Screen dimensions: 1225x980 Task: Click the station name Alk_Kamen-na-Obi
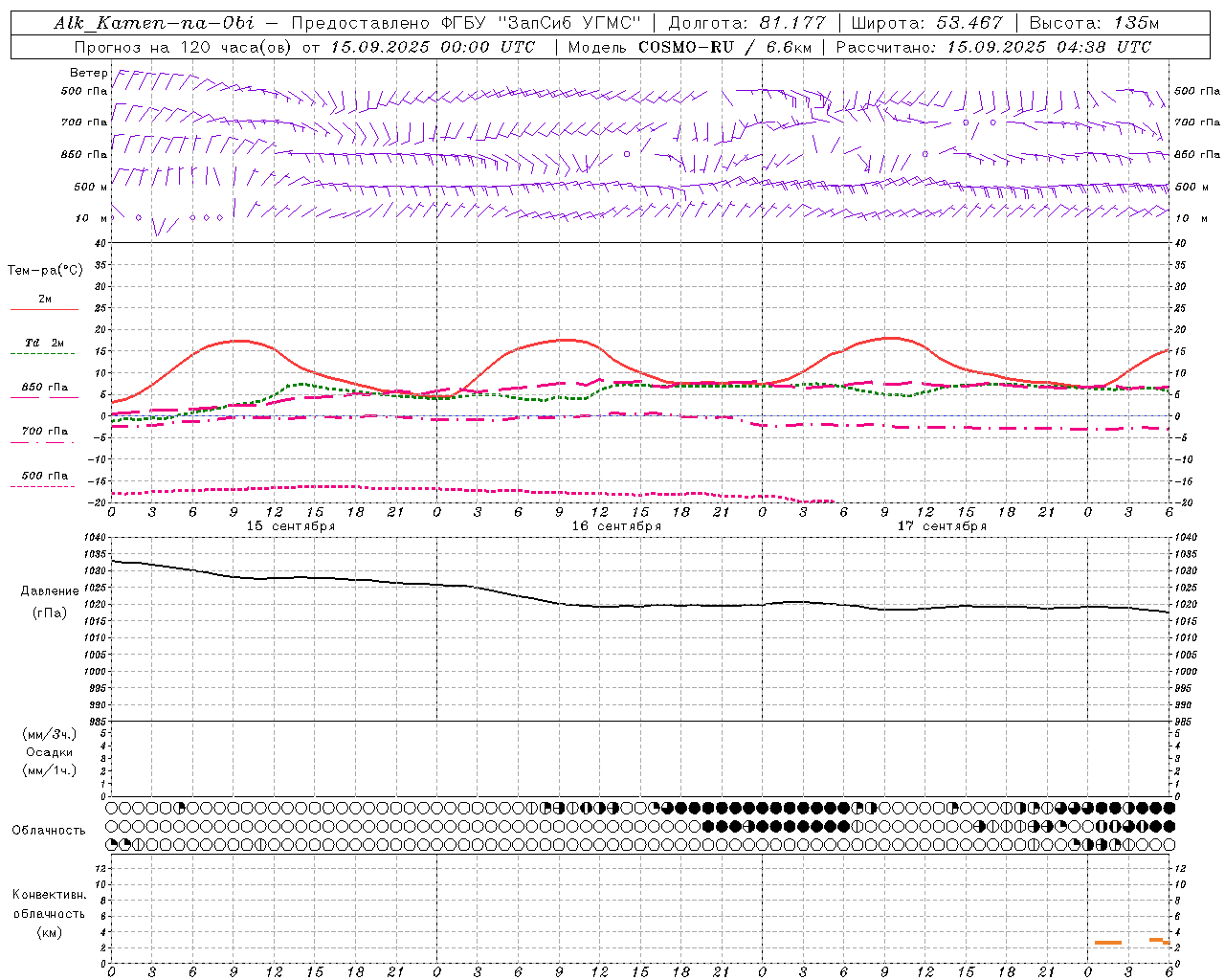(x=154, y=23)
